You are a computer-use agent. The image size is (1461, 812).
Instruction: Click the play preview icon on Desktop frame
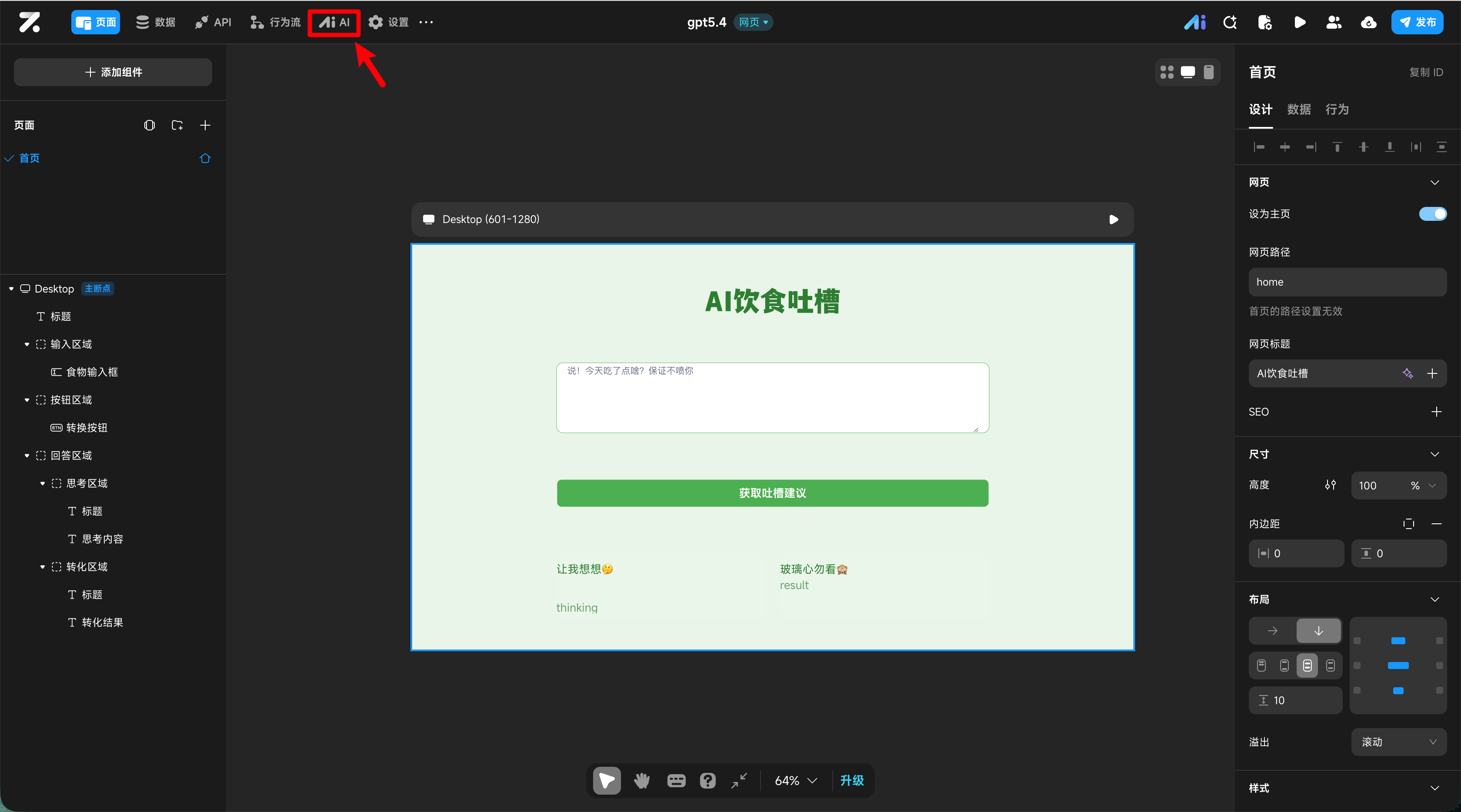point(1113,219)
